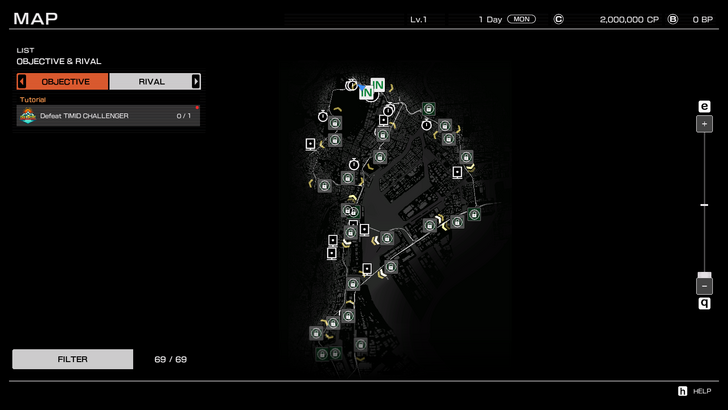Switch to the OBJECTIVE tab
Image resolution: width=728 pixels, height=410 pixels.
66,81
